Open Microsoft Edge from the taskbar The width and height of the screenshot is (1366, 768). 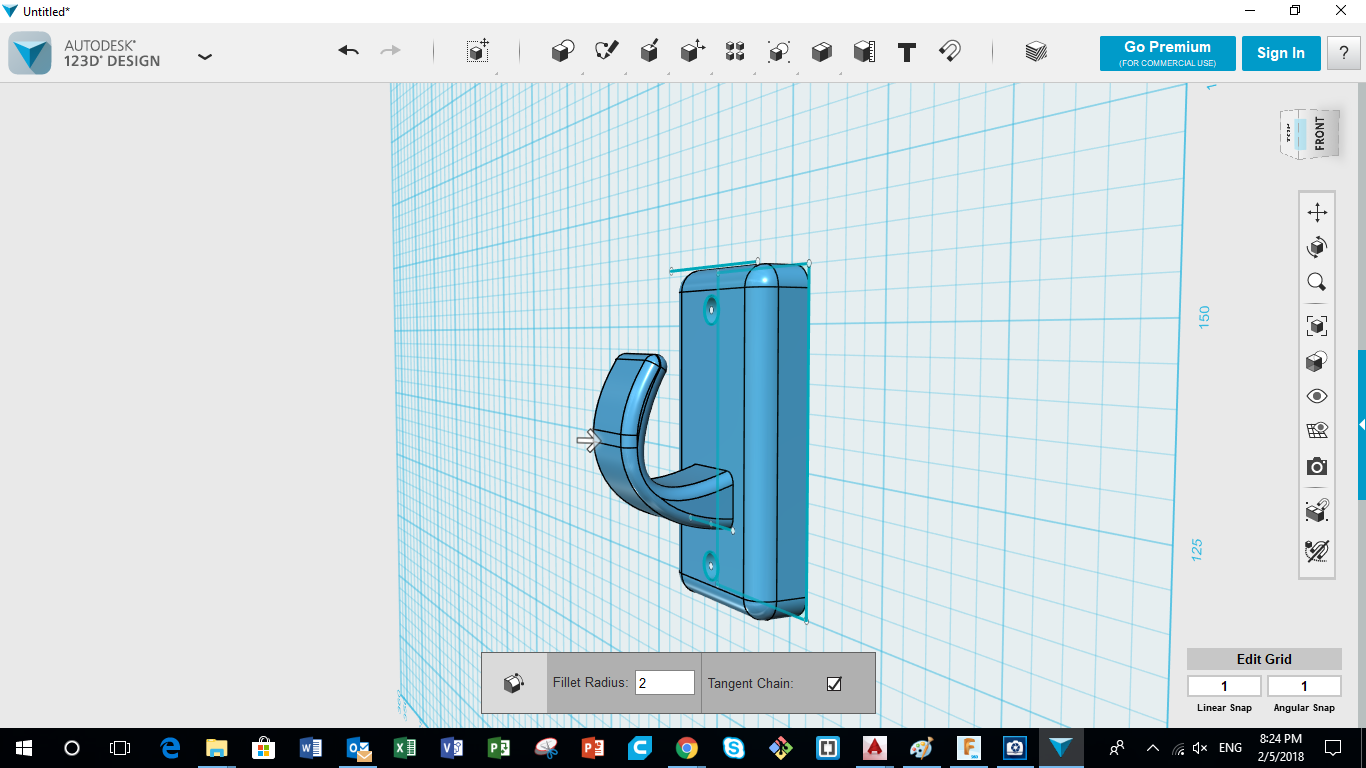click(170, 748)
